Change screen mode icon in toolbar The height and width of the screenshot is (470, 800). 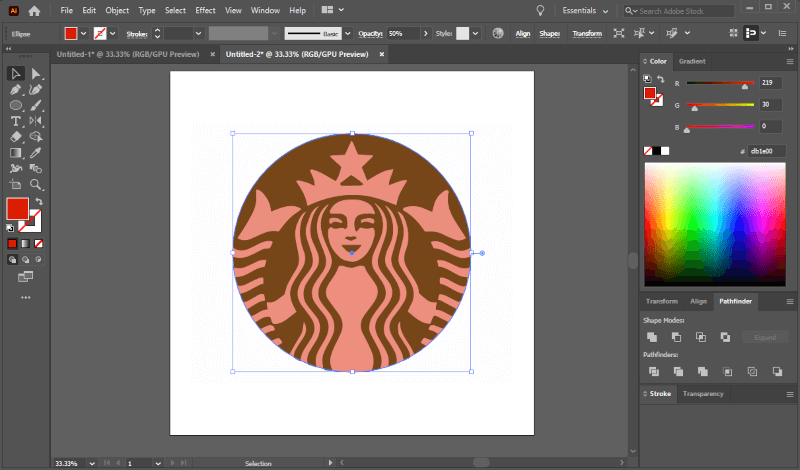pyautogui.click(x=26, y=277)
